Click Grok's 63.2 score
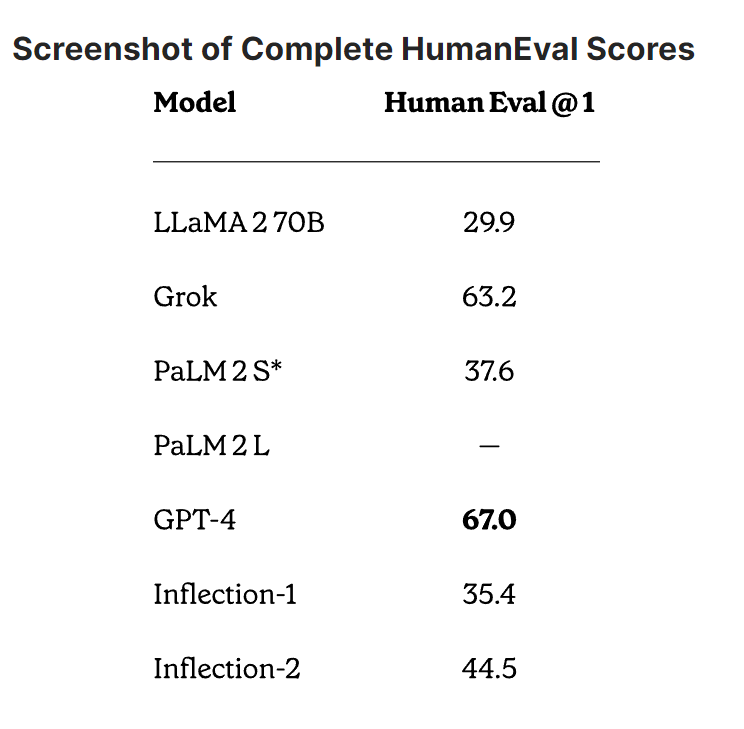 click(489, 297)
